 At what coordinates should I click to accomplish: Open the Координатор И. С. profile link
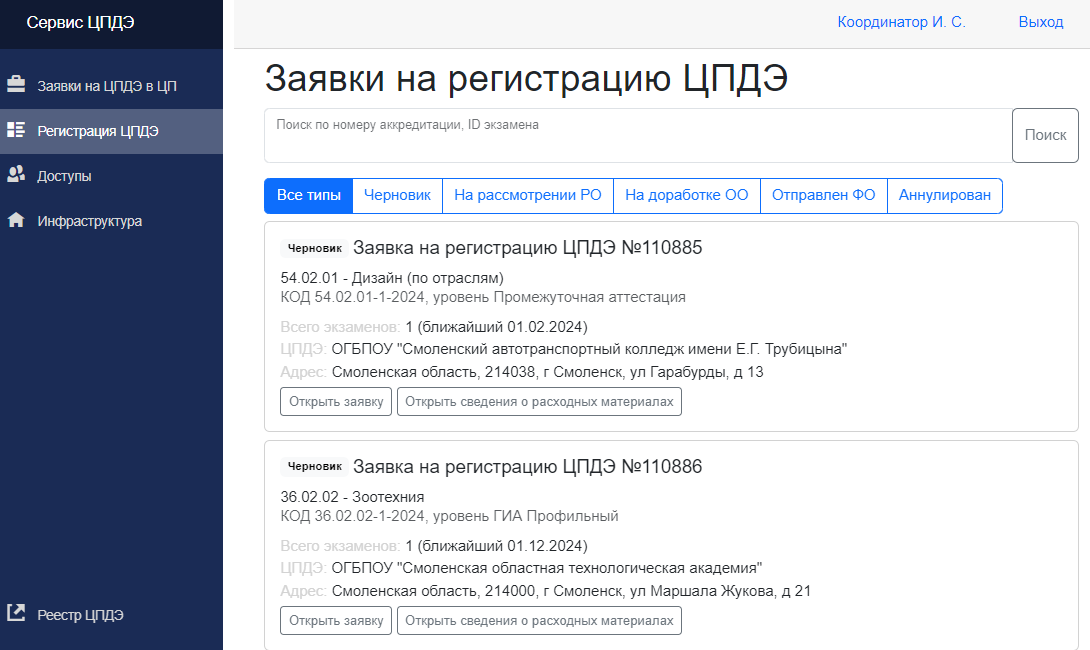[901, 22]
